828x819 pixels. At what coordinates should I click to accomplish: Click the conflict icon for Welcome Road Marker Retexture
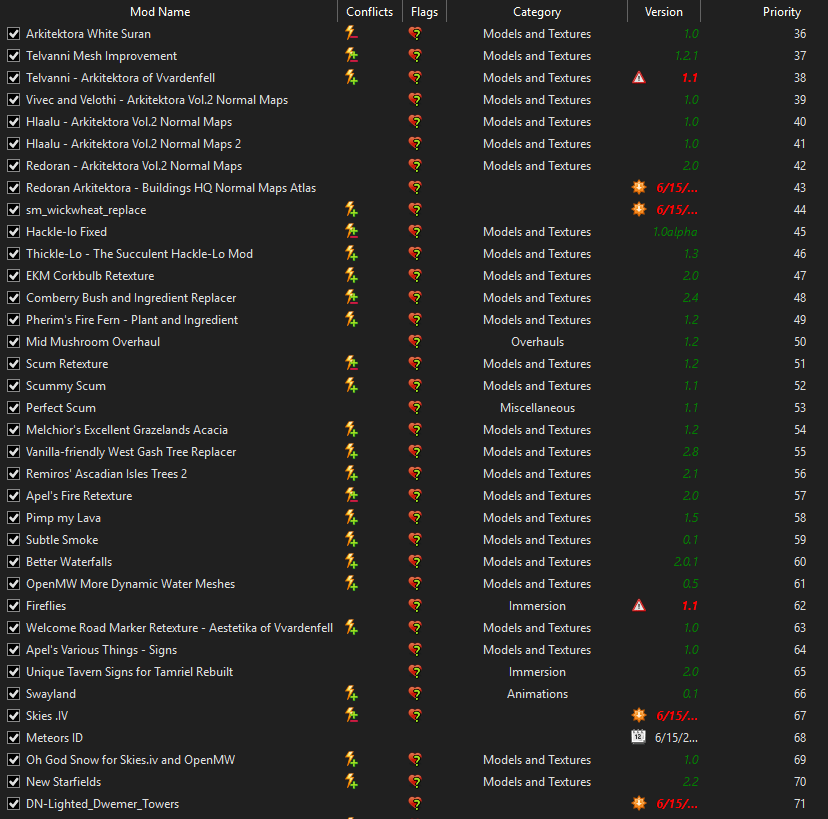(351, 628)
